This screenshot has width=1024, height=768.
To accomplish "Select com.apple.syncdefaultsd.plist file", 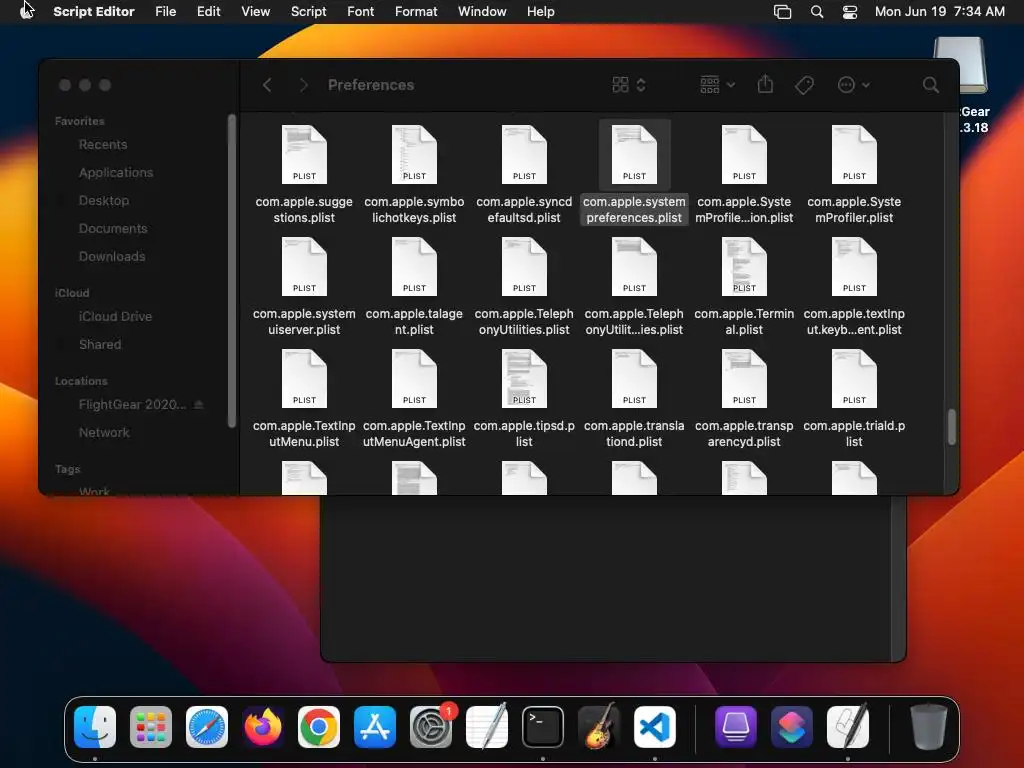I will tap(524, 174).
